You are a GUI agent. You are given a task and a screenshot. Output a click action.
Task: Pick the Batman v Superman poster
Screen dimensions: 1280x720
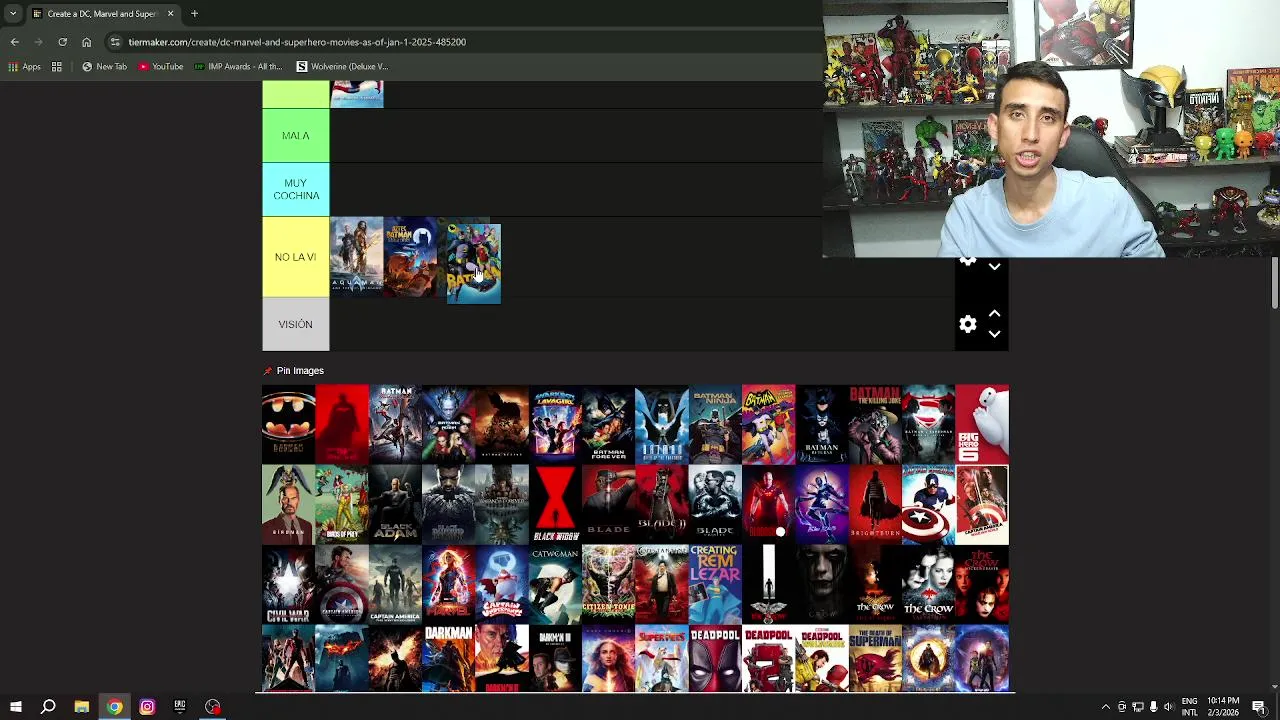(928, 424)
